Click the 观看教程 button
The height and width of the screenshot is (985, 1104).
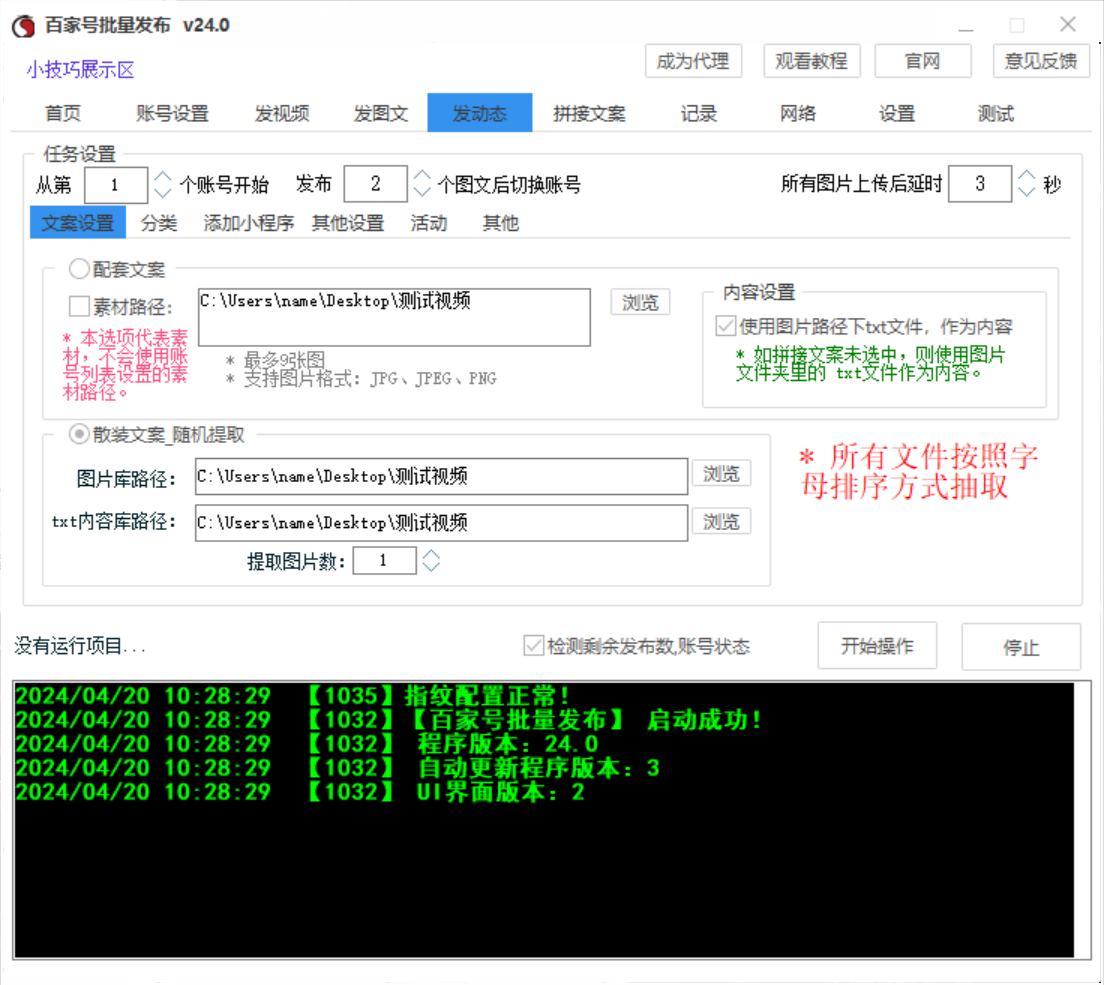(x=811, y=61)
